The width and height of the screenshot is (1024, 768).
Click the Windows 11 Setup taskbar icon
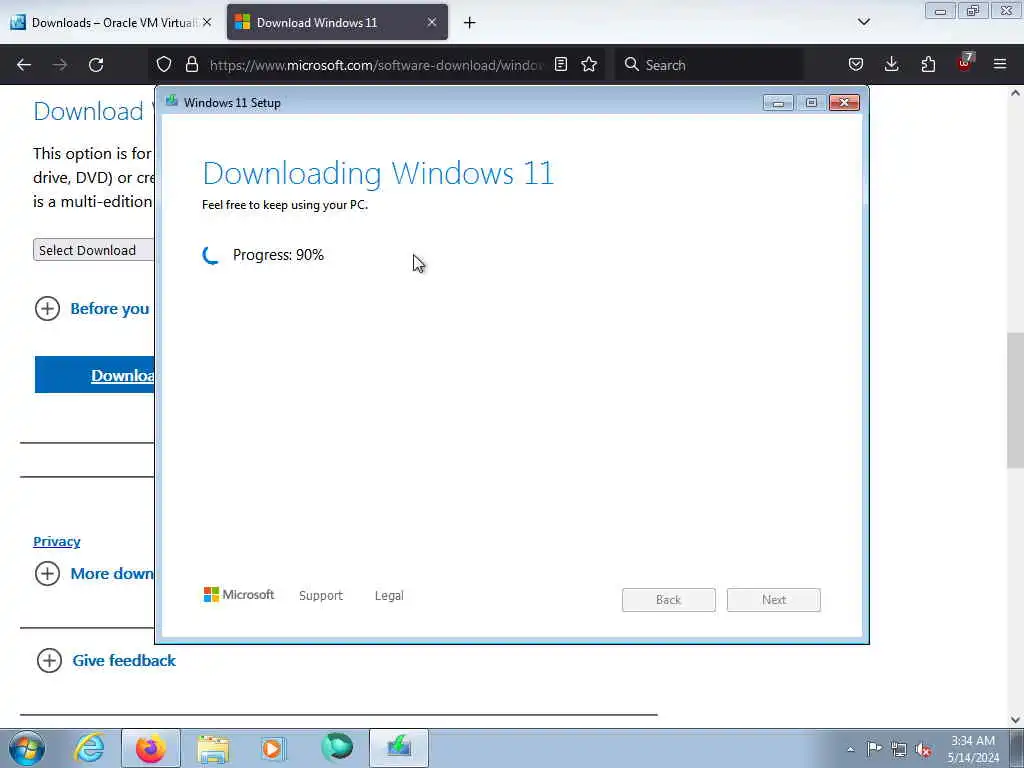tap(398, 748)
